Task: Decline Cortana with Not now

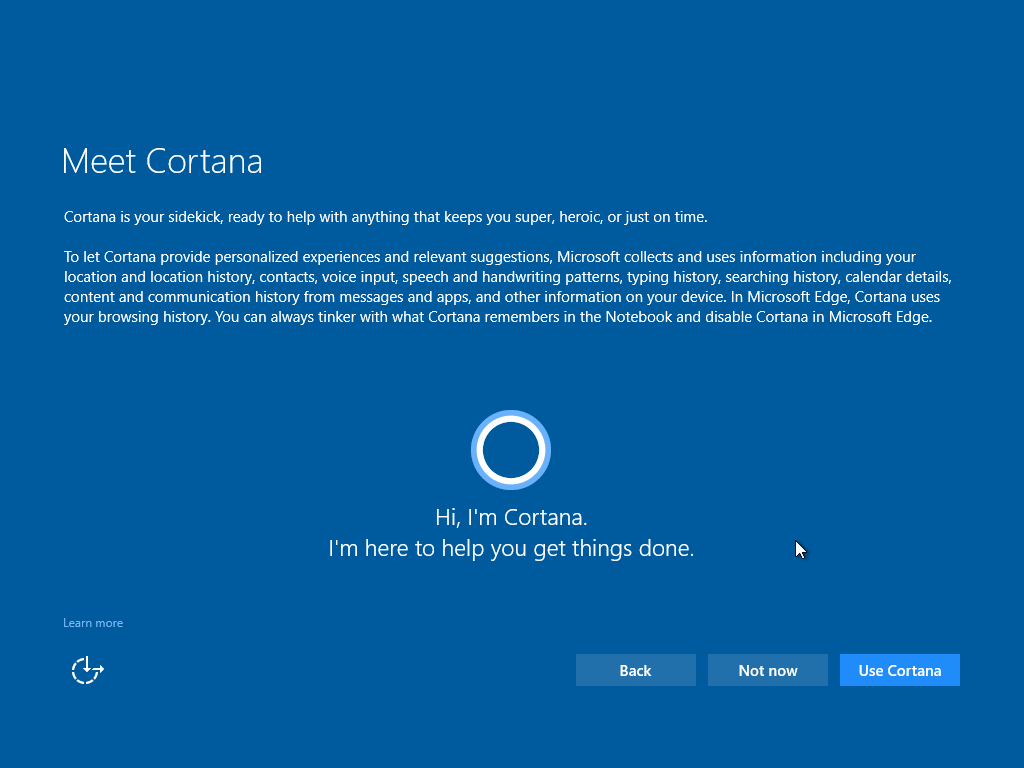Action: tap(767, 670)
